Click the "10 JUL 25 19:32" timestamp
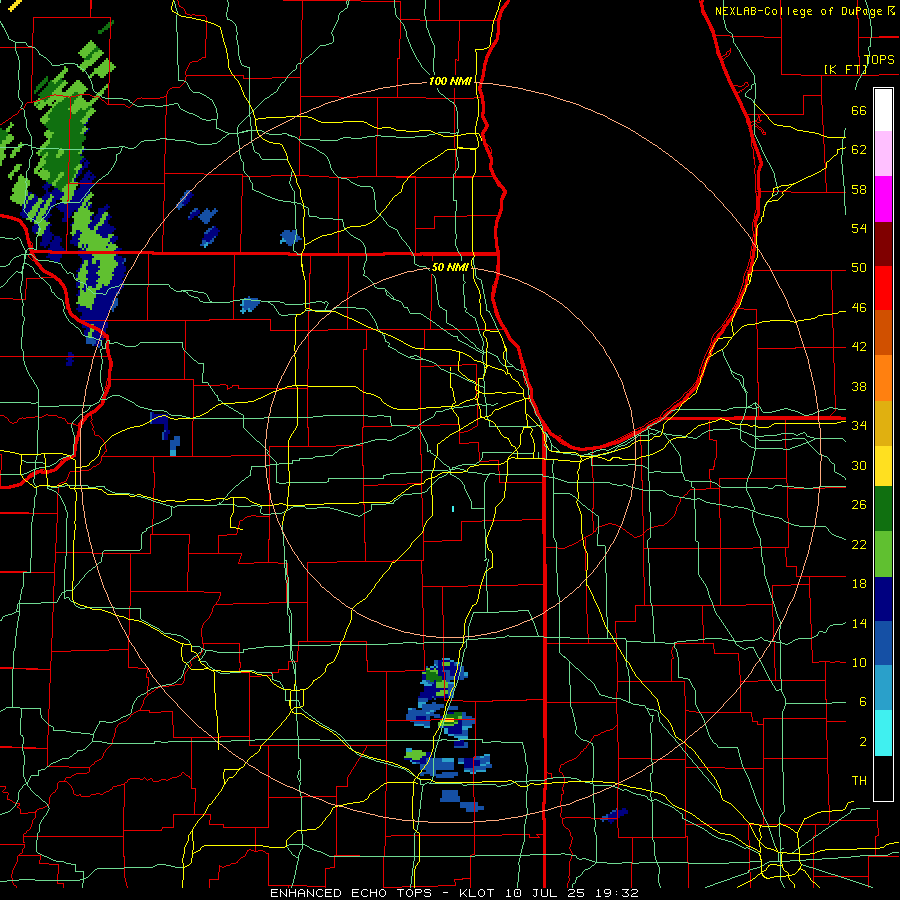The width and height of the screenshot is (900, 900). (572, 893)
